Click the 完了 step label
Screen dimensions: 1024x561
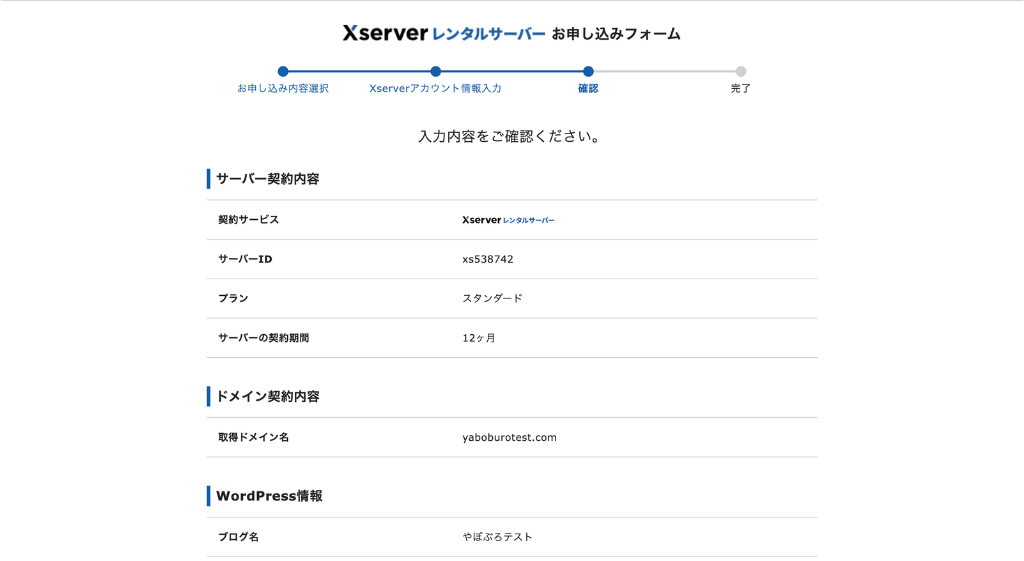[741, 88]
